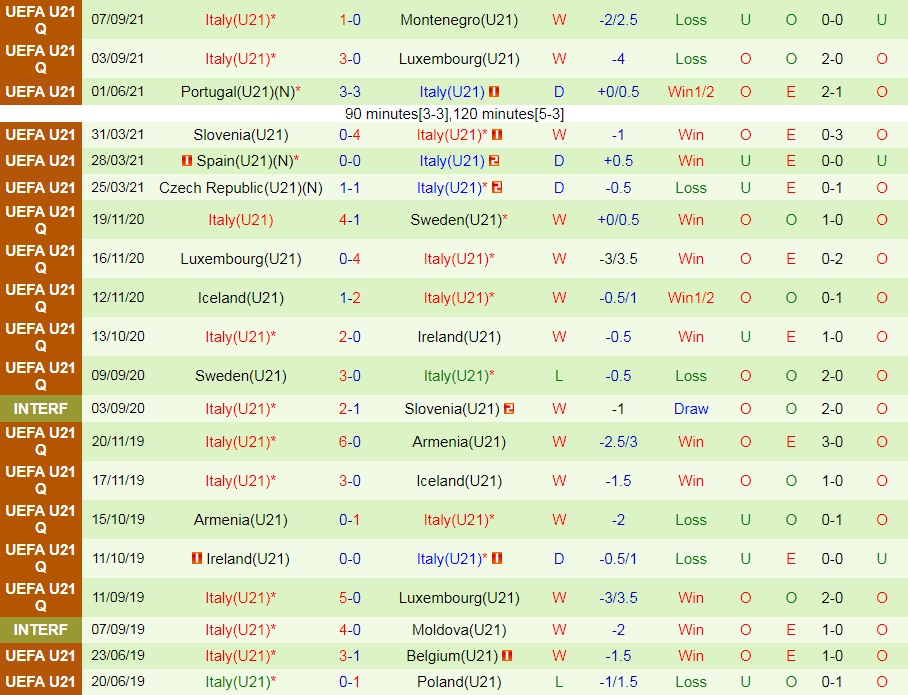908x695 pixels.
Task: Click the 5-0 score against Luxembourg(U21)
Action: click(350, 598)
